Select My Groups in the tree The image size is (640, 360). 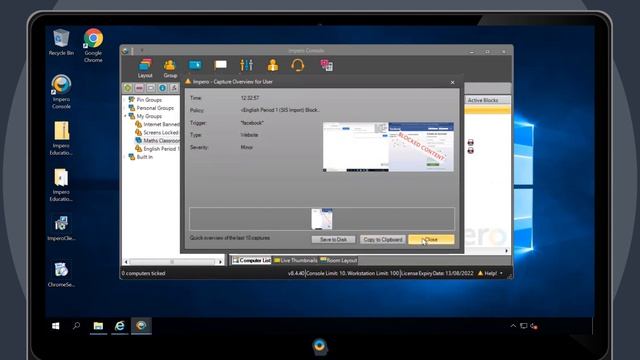click(149, 116)
